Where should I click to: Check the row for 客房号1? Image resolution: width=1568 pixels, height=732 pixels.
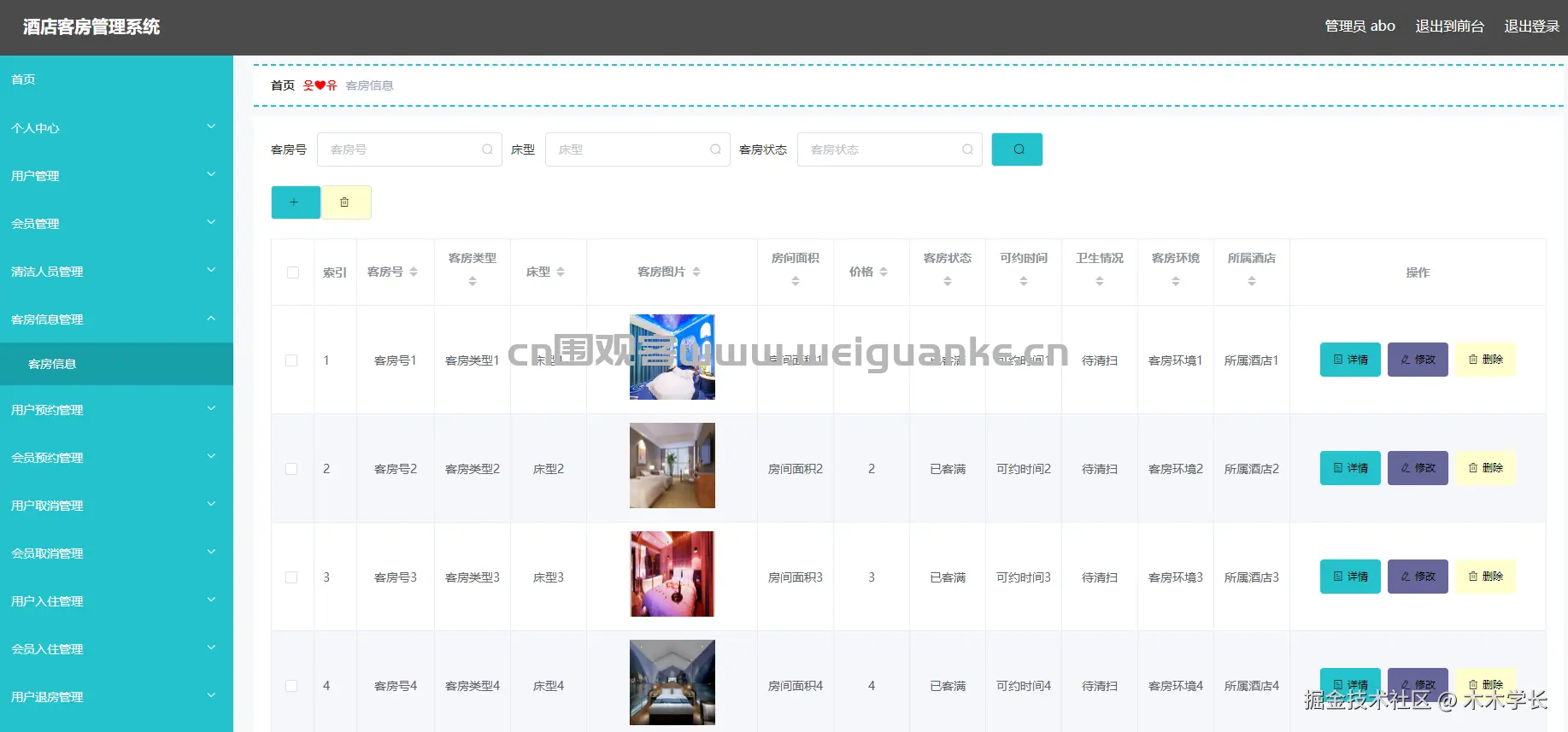291,360
